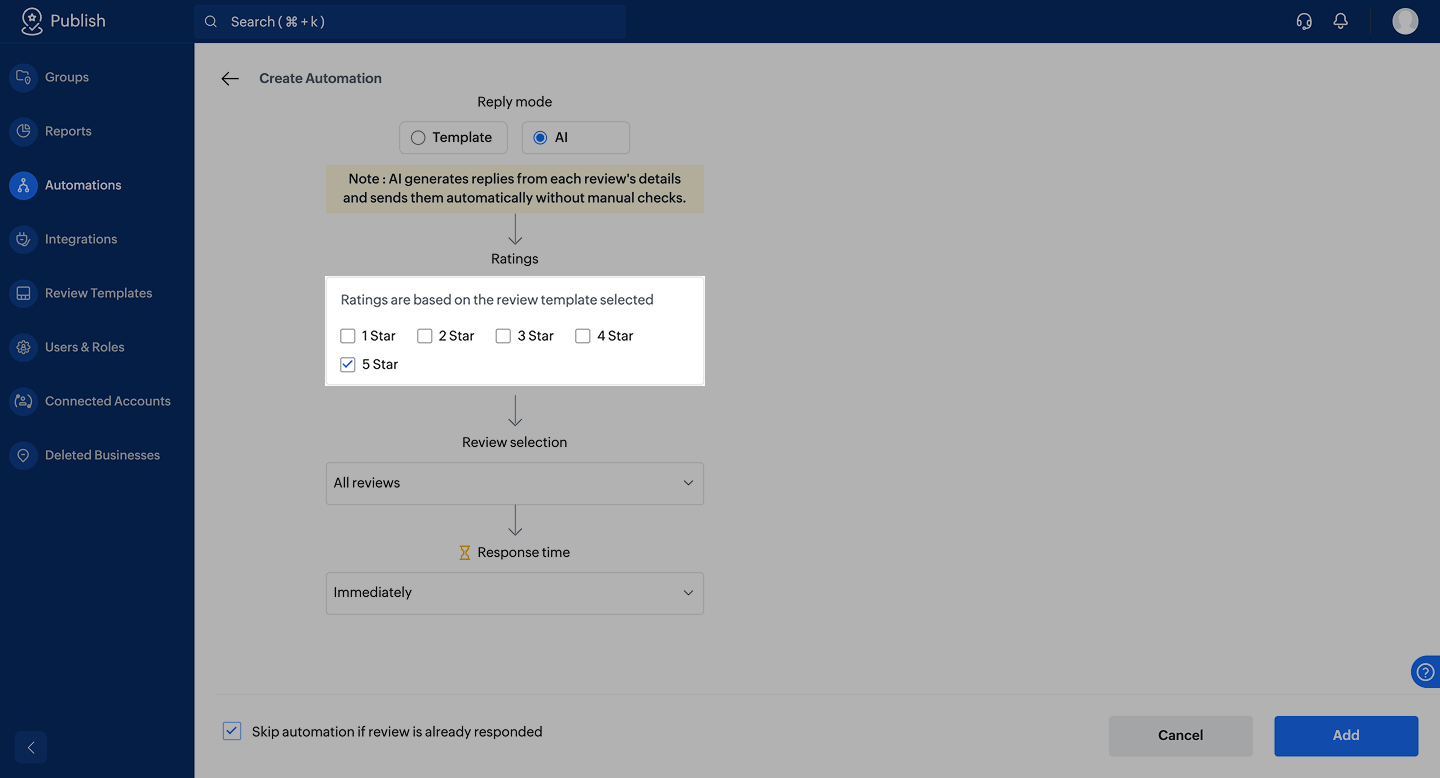Check the 4 Star rating box
Viewport: 1440px width, 778px height.
coord(582,336)
